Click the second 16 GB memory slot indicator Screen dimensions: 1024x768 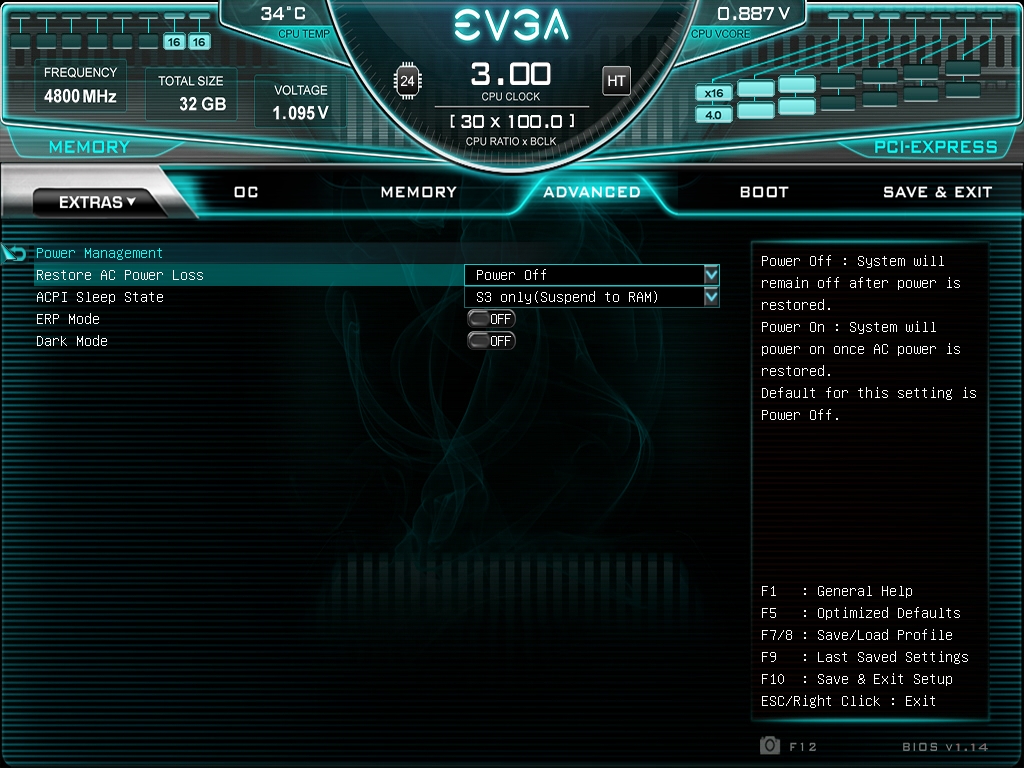(199, 42)
